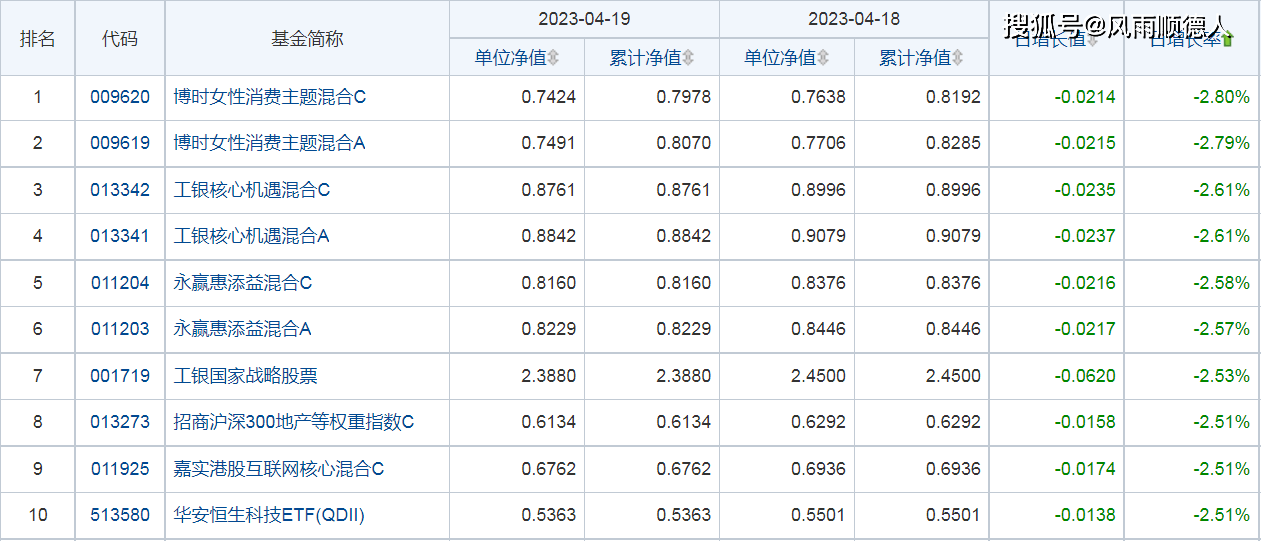Click sort icon beside 2023-04-18 单位净值

coord(823,59)
